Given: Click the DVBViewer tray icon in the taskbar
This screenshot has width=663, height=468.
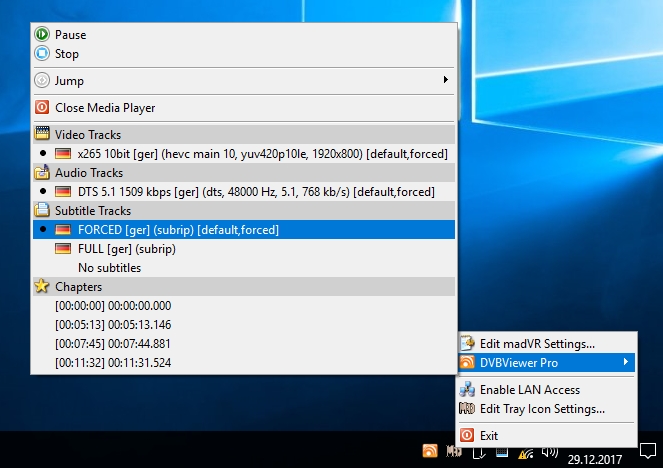Looking at the screenshot, I should tap(430, 451).
